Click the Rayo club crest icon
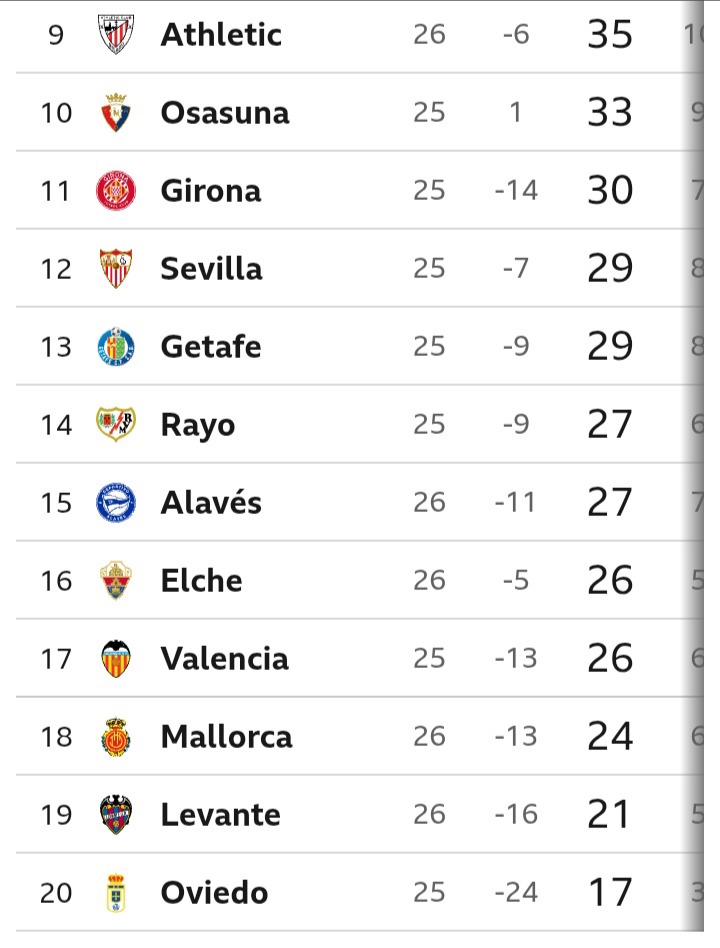Screen dimensions: 720x948 click(115, 424)
